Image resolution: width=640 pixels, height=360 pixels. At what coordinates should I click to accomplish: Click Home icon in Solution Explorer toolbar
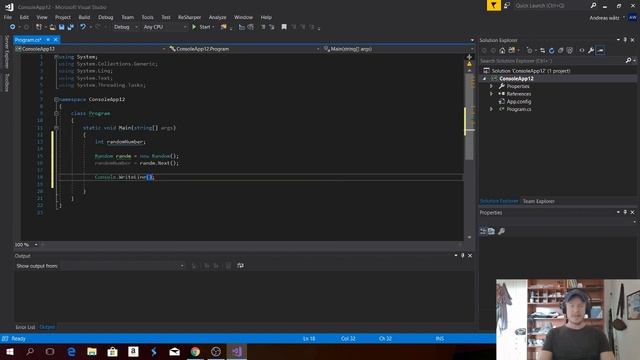502,51
